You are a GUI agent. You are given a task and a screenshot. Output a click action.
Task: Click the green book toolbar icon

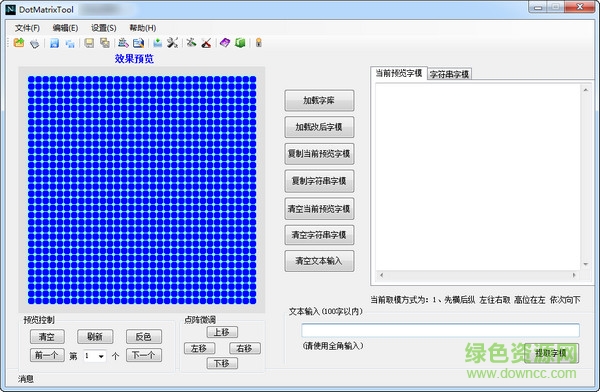point(240,43)
